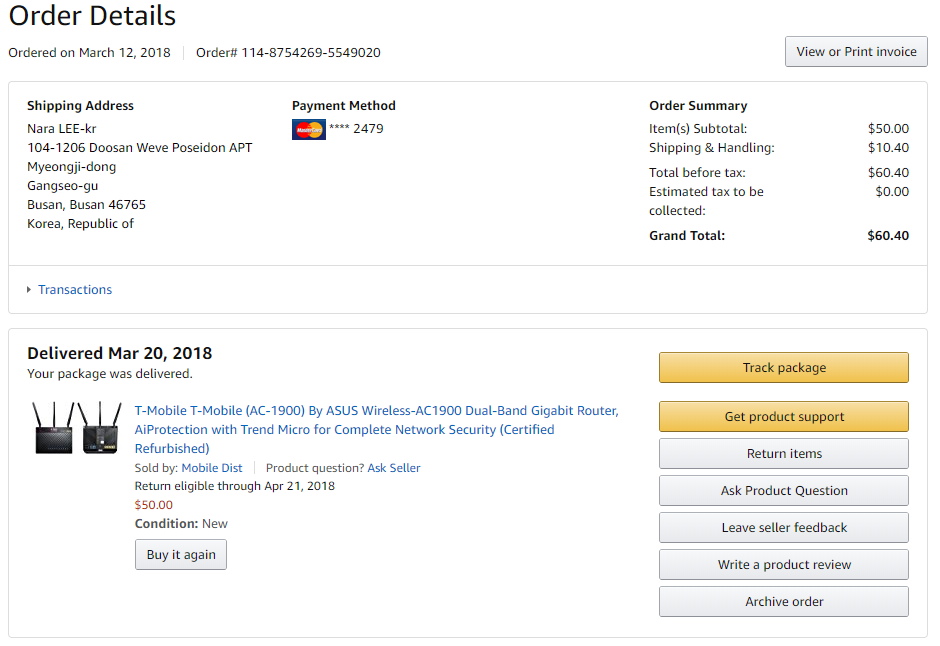Image resolution: width=940 pixels, height=646 pixels.
Task: Click the ASUS router product thumbnail
Action: 77,428
